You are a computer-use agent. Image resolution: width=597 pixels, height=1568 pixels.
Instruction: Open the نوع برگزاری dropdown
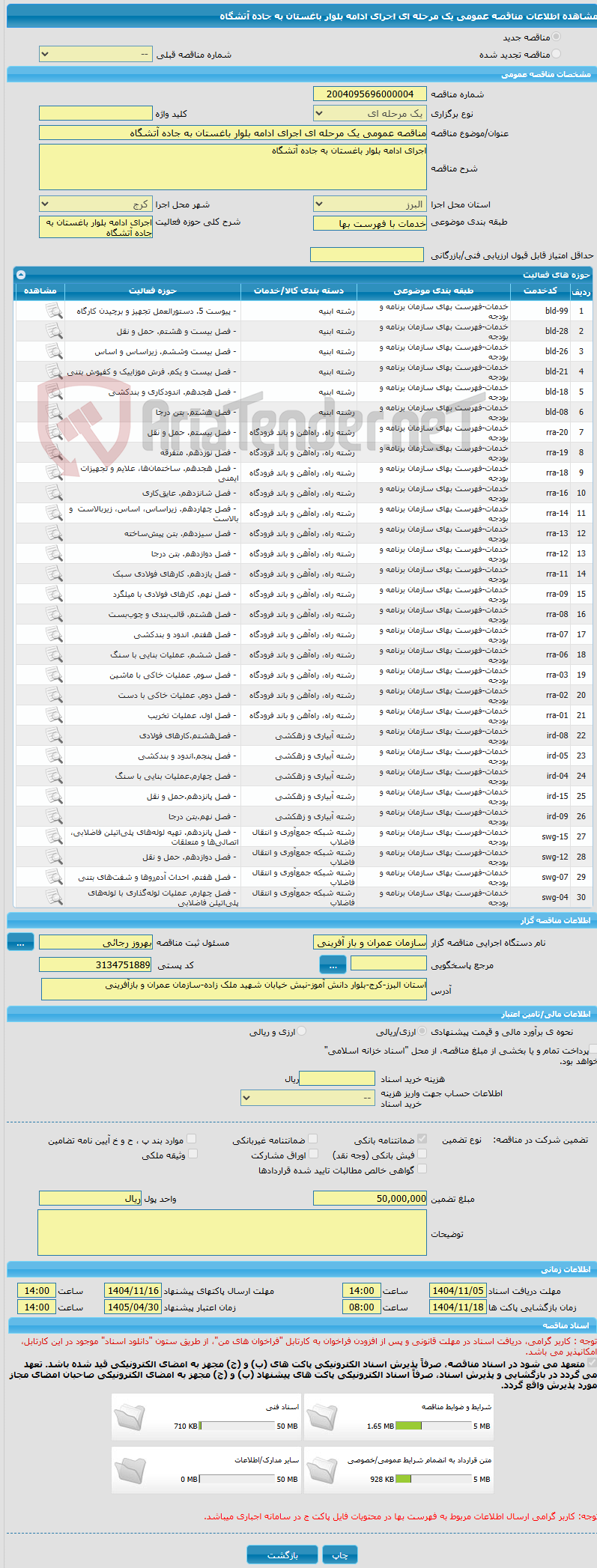click(x=370, y=114)
